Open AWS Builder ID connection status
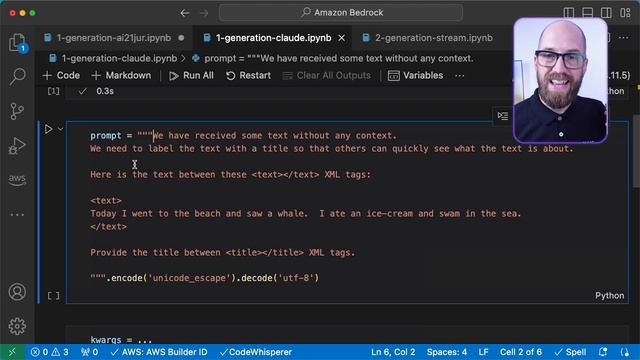 coord(159,352)
